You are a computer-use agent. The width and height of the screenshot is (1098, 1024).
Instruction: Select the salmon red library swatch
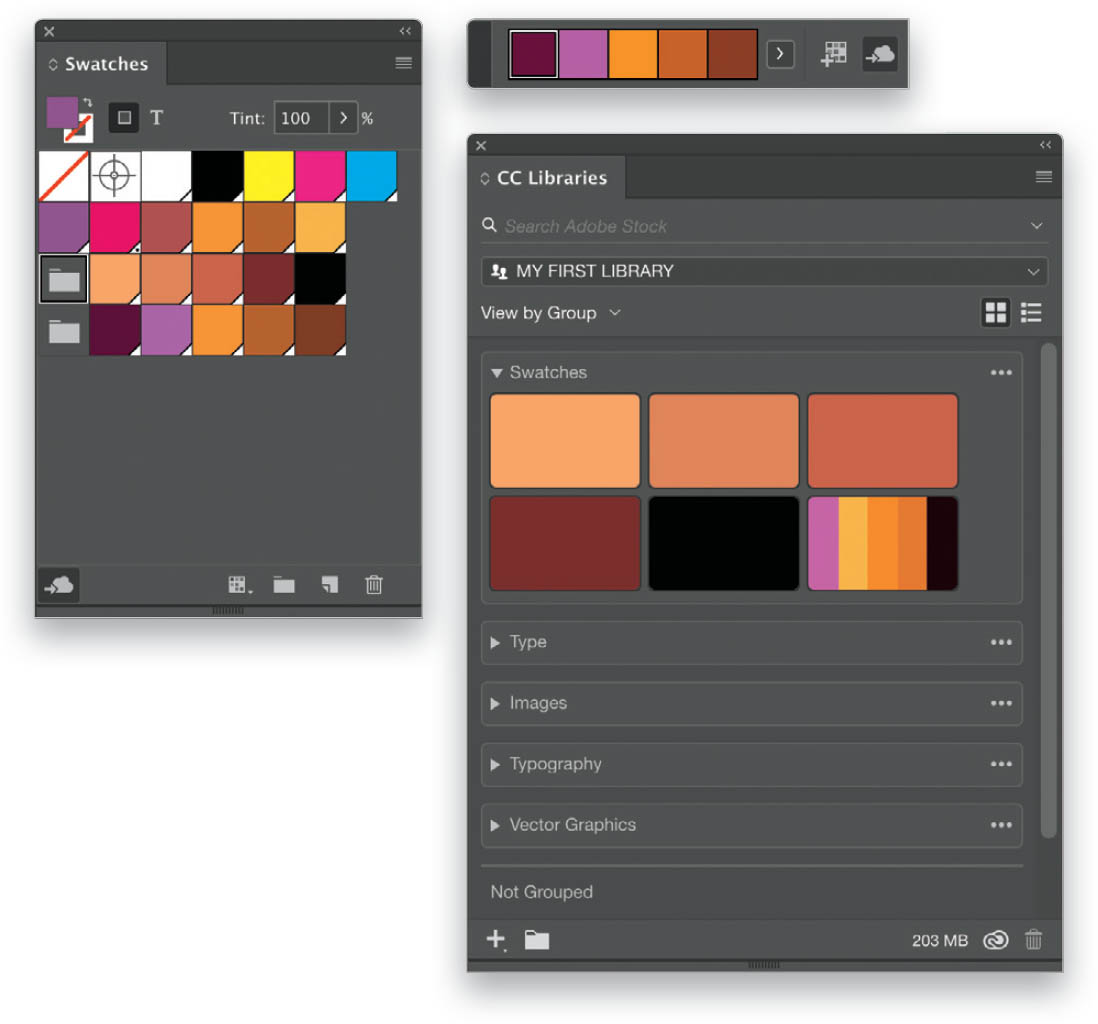tap(882, 441)
